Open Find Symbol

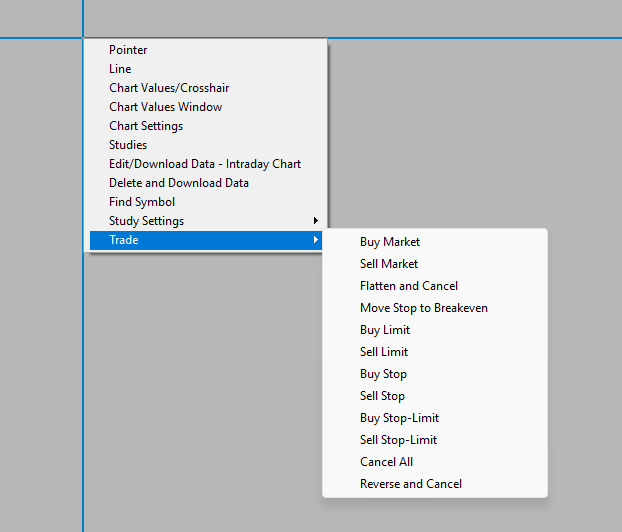pos(142,202)
